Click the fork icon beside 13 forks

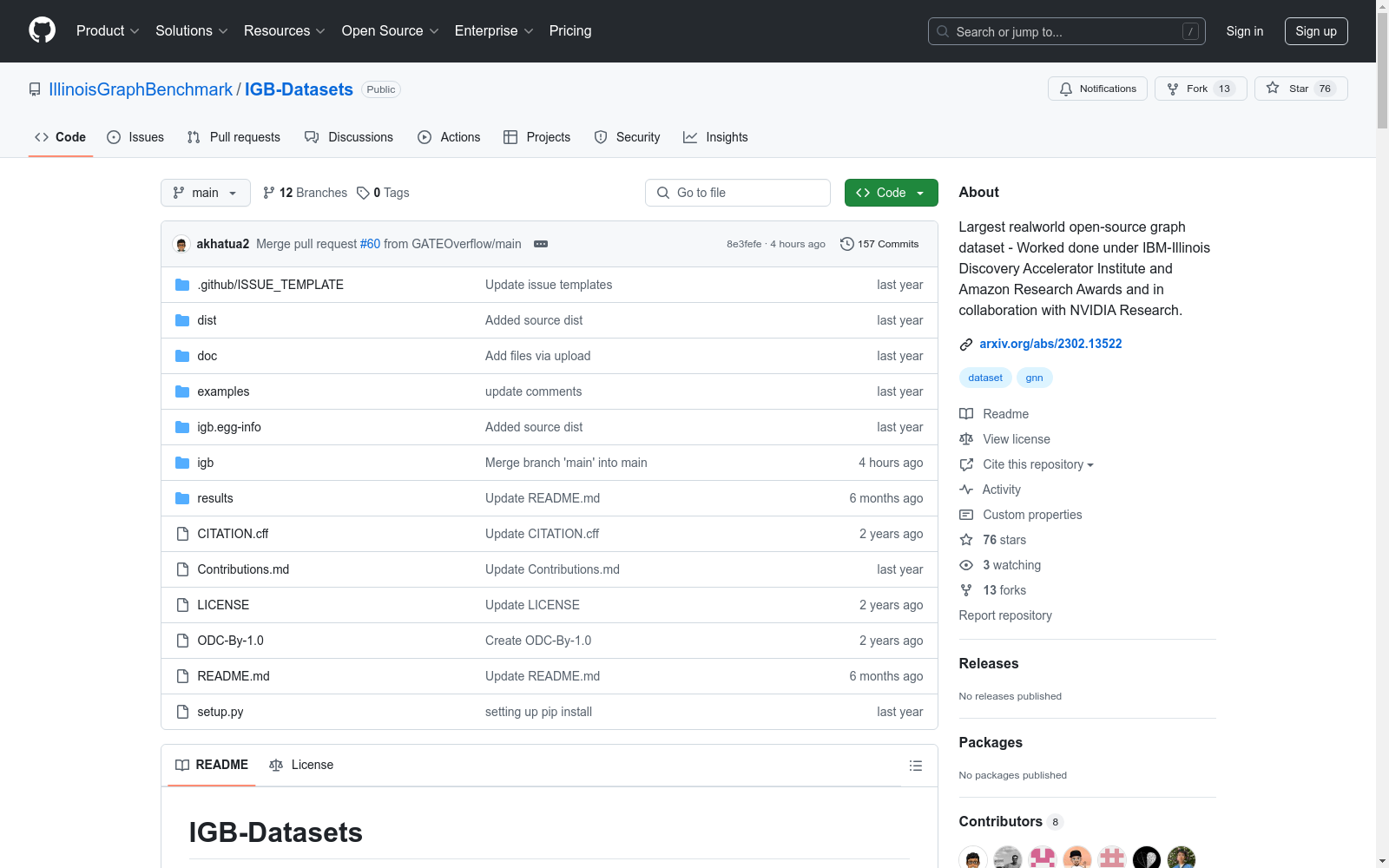click(966, 590)
